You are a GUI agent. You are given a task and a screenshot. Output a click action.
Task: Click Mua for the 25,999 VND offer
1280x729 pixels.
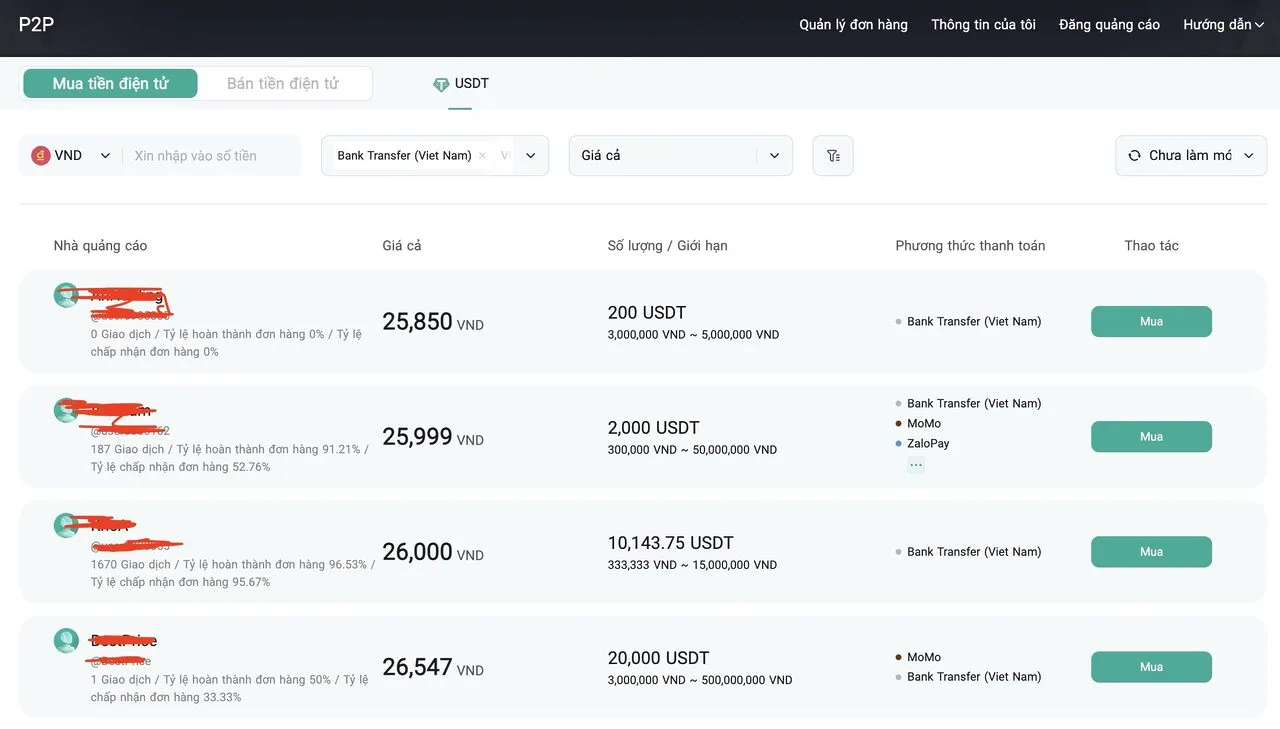[1151, 437]
